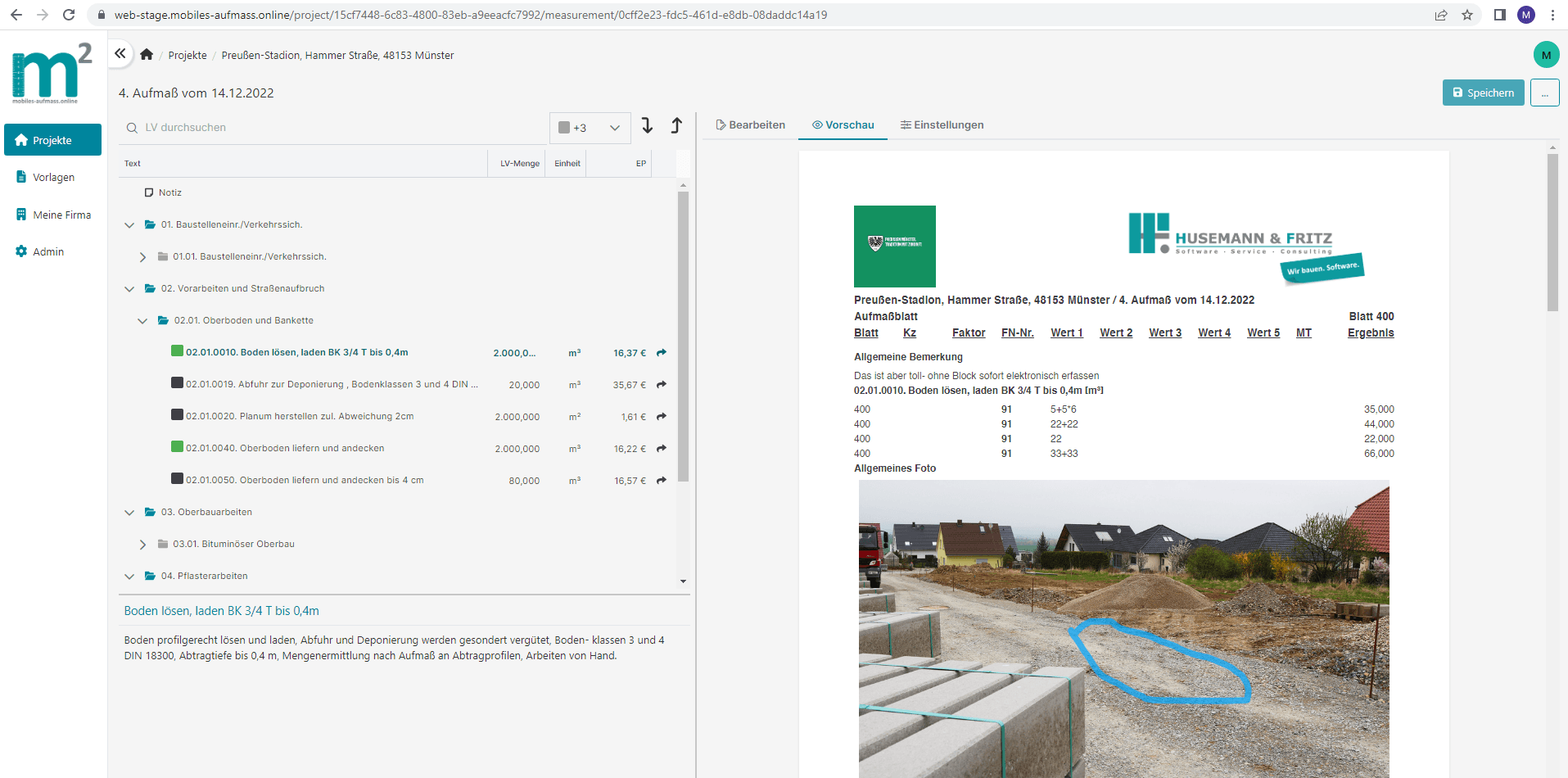Toggle the Notiz checkbox icon

tap(149, 193)
